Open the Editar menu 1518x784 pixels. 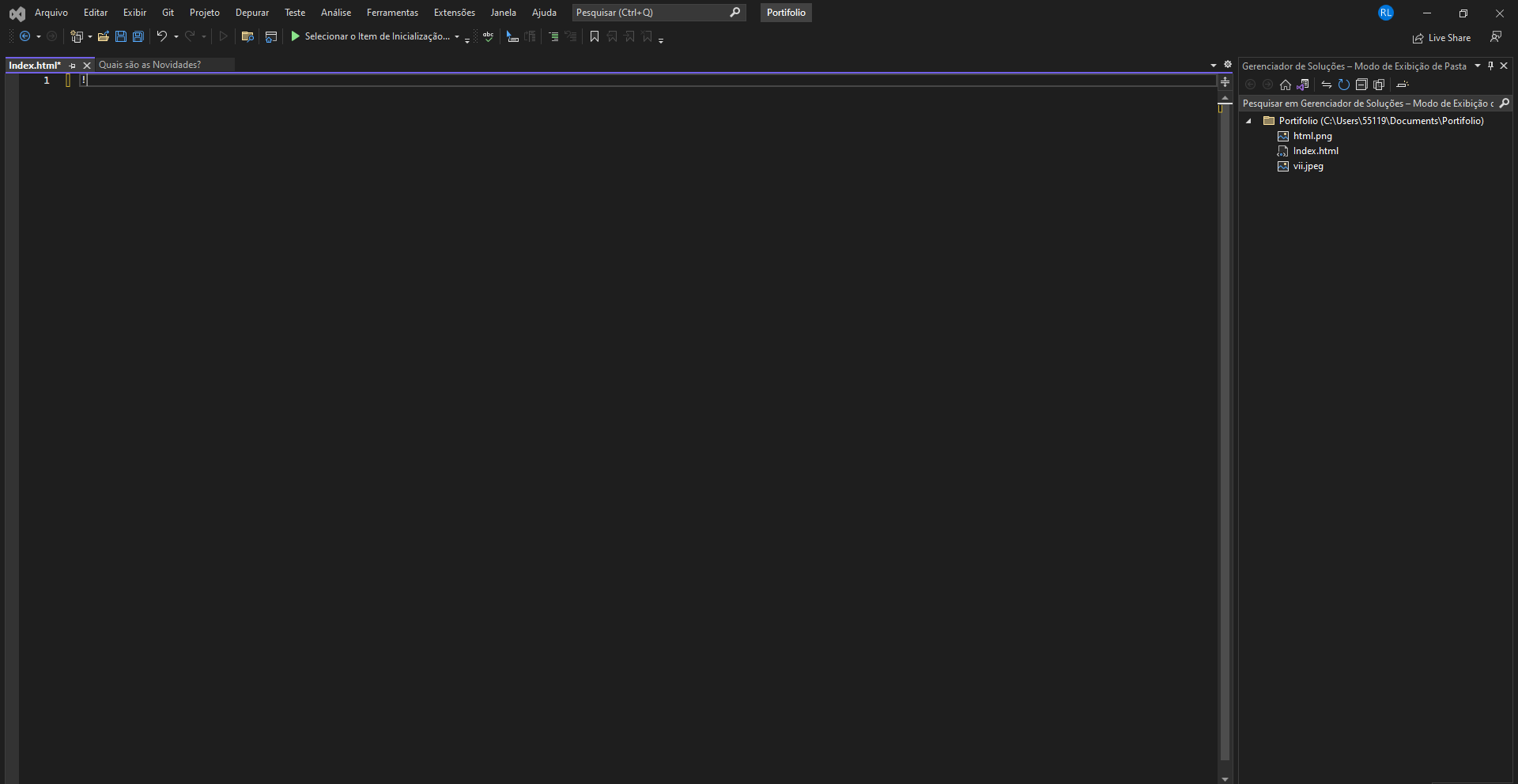[x=96, y=13]
